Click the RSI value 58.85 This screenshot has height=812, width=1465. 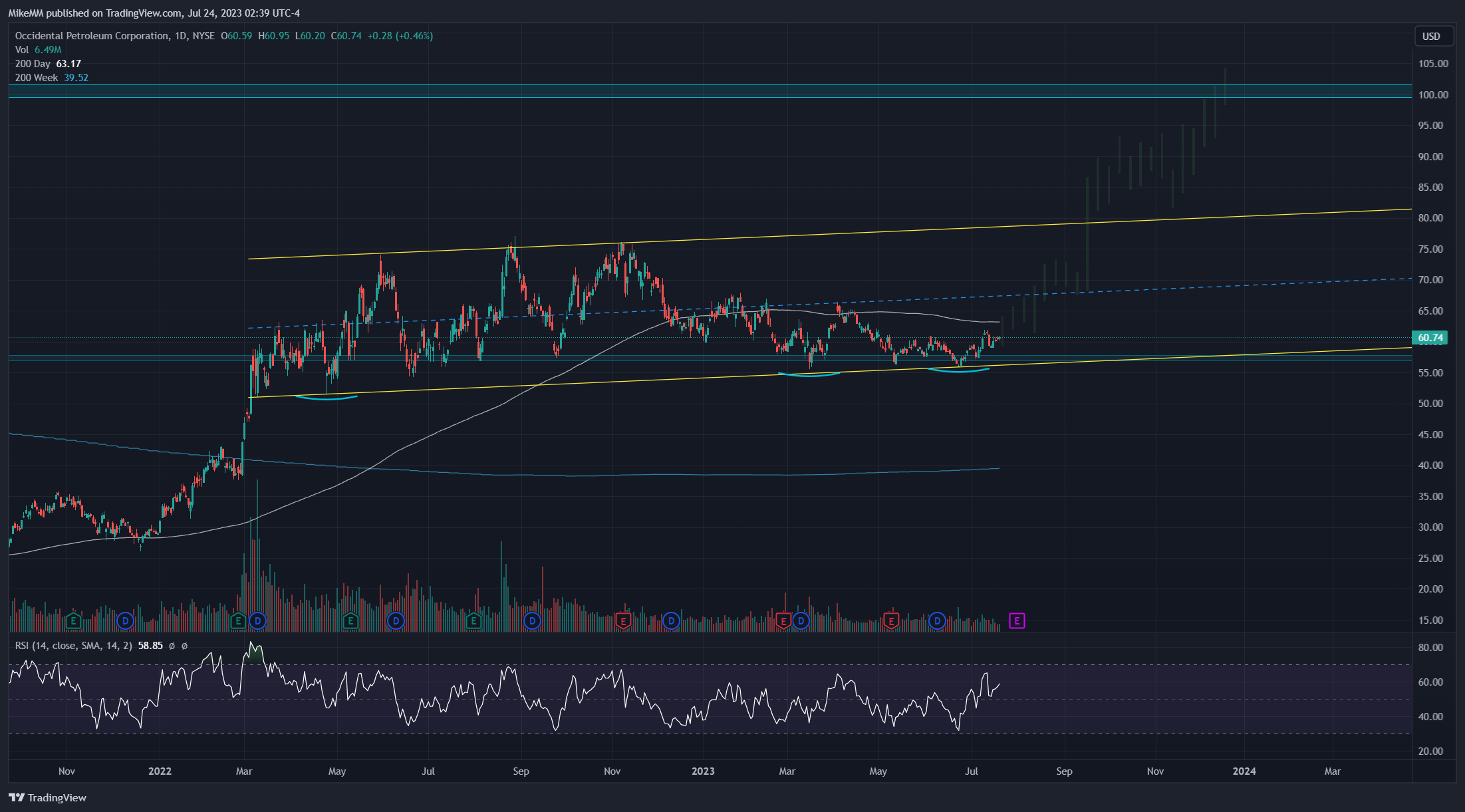150,646
